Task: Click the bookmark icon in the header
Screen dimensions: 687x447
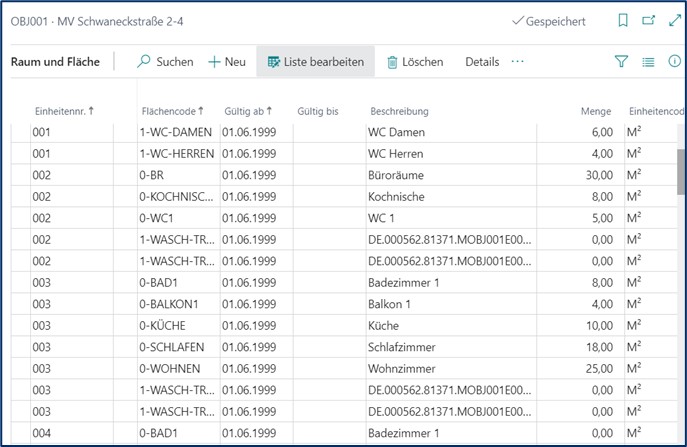Action: pyautogui.click(x=623, y=21)
